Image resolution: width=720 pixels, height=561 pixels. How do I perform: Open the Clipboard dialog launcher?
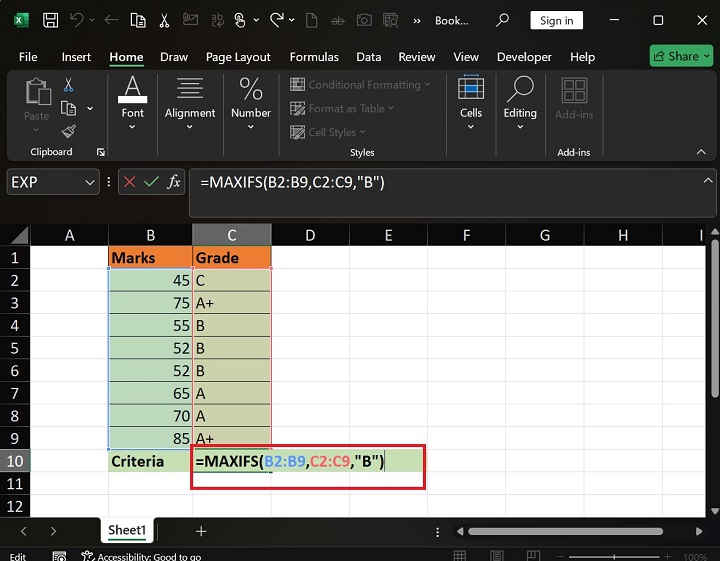point(101,153)
